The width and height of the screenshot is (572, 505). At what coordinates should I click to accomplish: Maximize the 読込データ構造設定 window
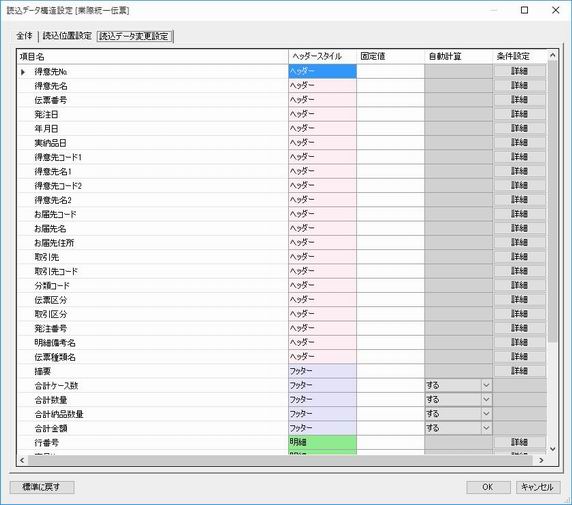coord(524,10)
